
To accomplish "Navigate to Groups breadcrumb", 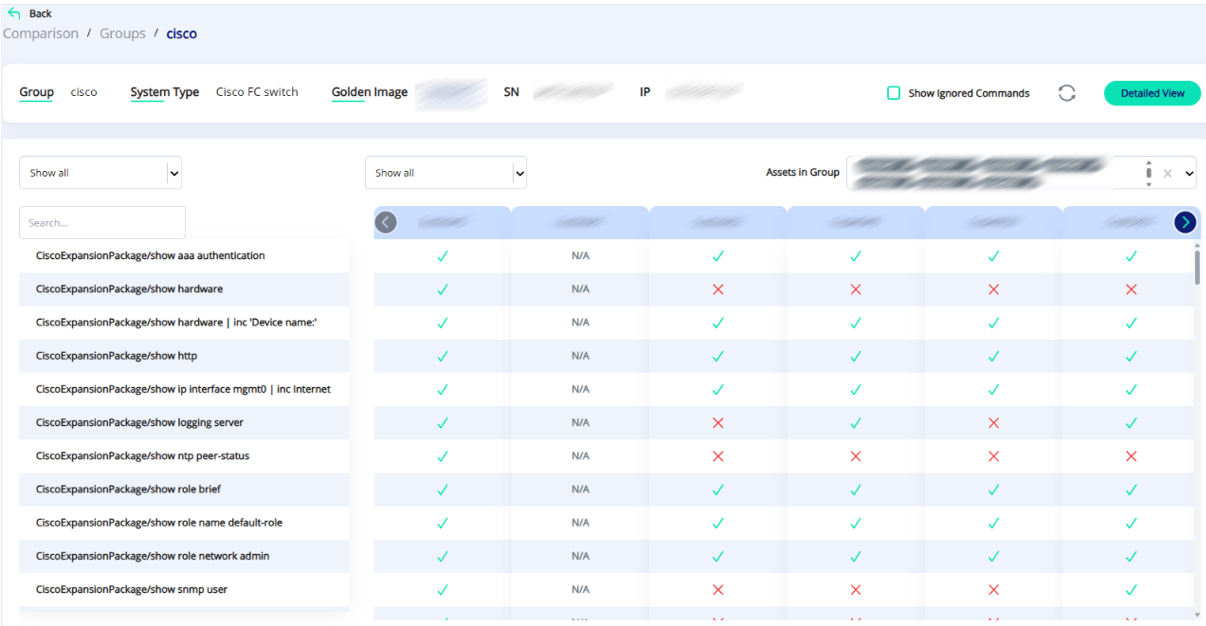I will pyautogui.click(x=123, y=33).
